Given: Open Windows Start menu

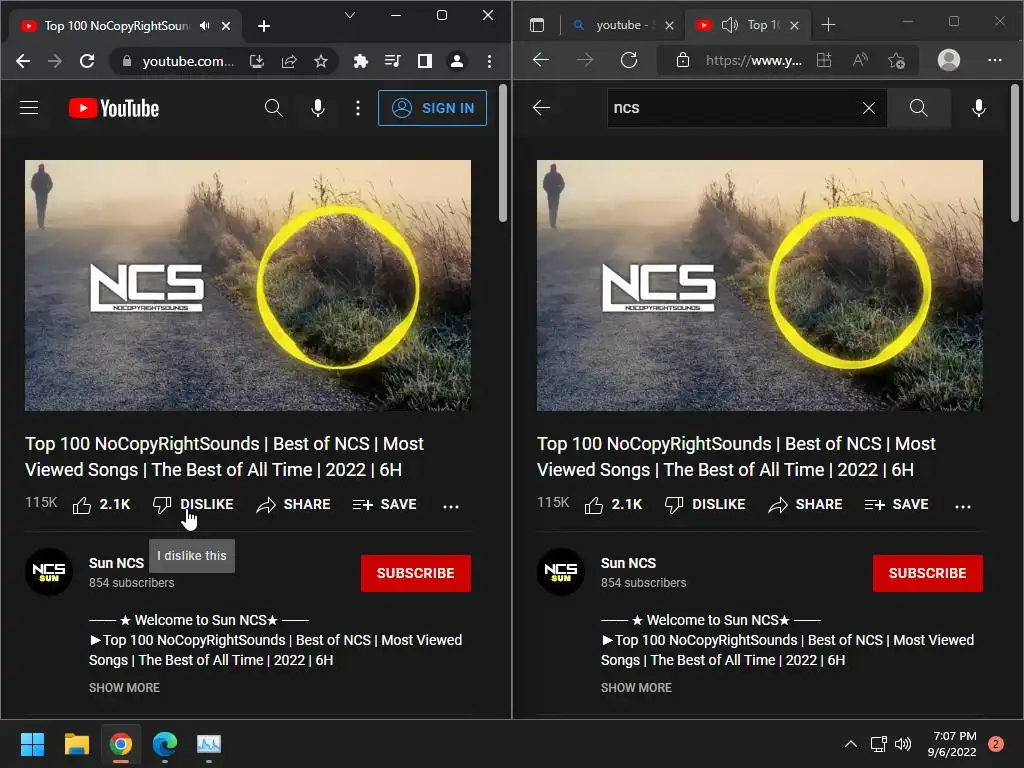Looking at the screenshot, I should point(32,744).
